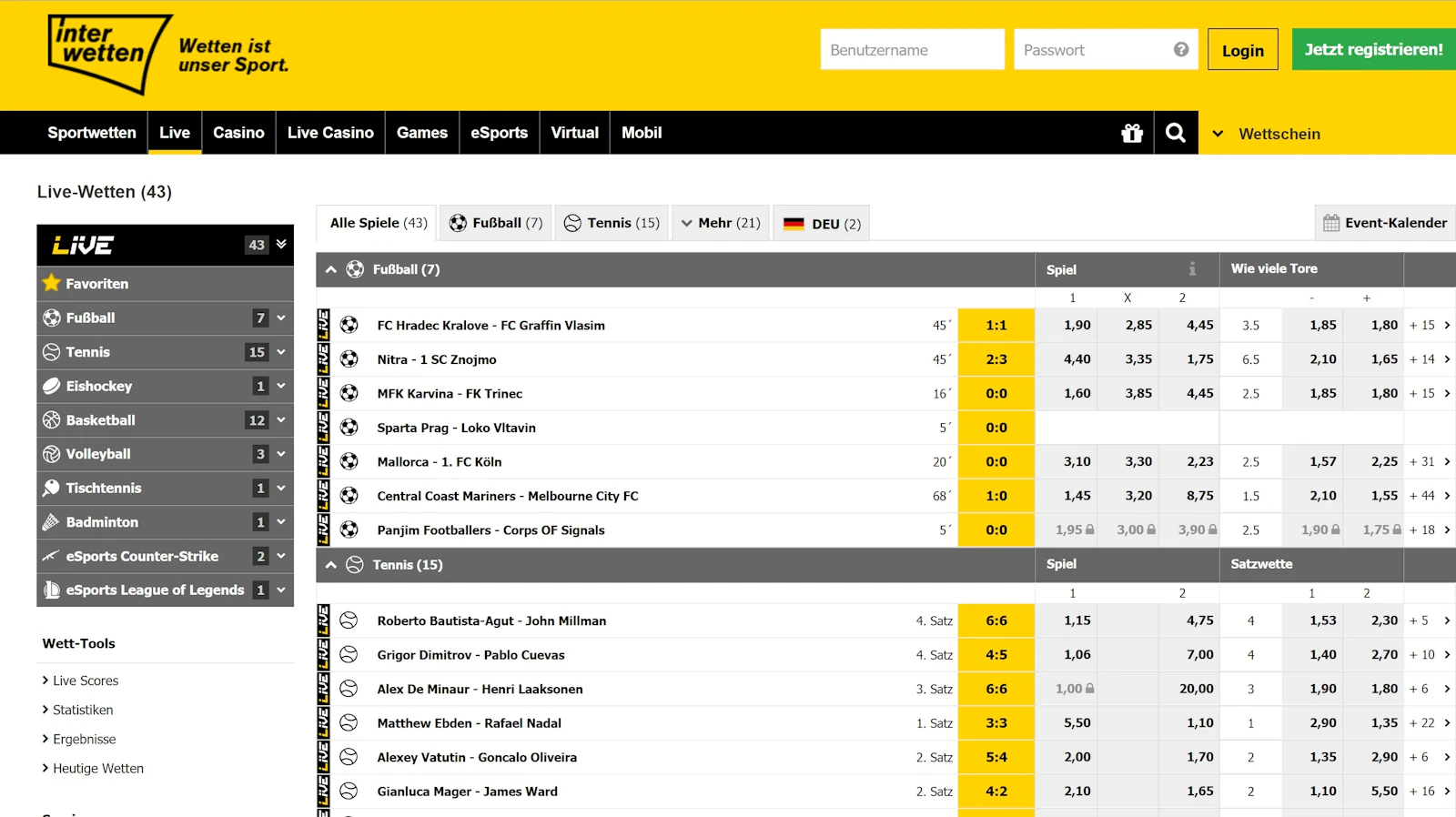Image resolution: width=1456 pixels, height=817 pixels.
Task: Click soccer ball icon beside Mallorca match
Action: 349,462
